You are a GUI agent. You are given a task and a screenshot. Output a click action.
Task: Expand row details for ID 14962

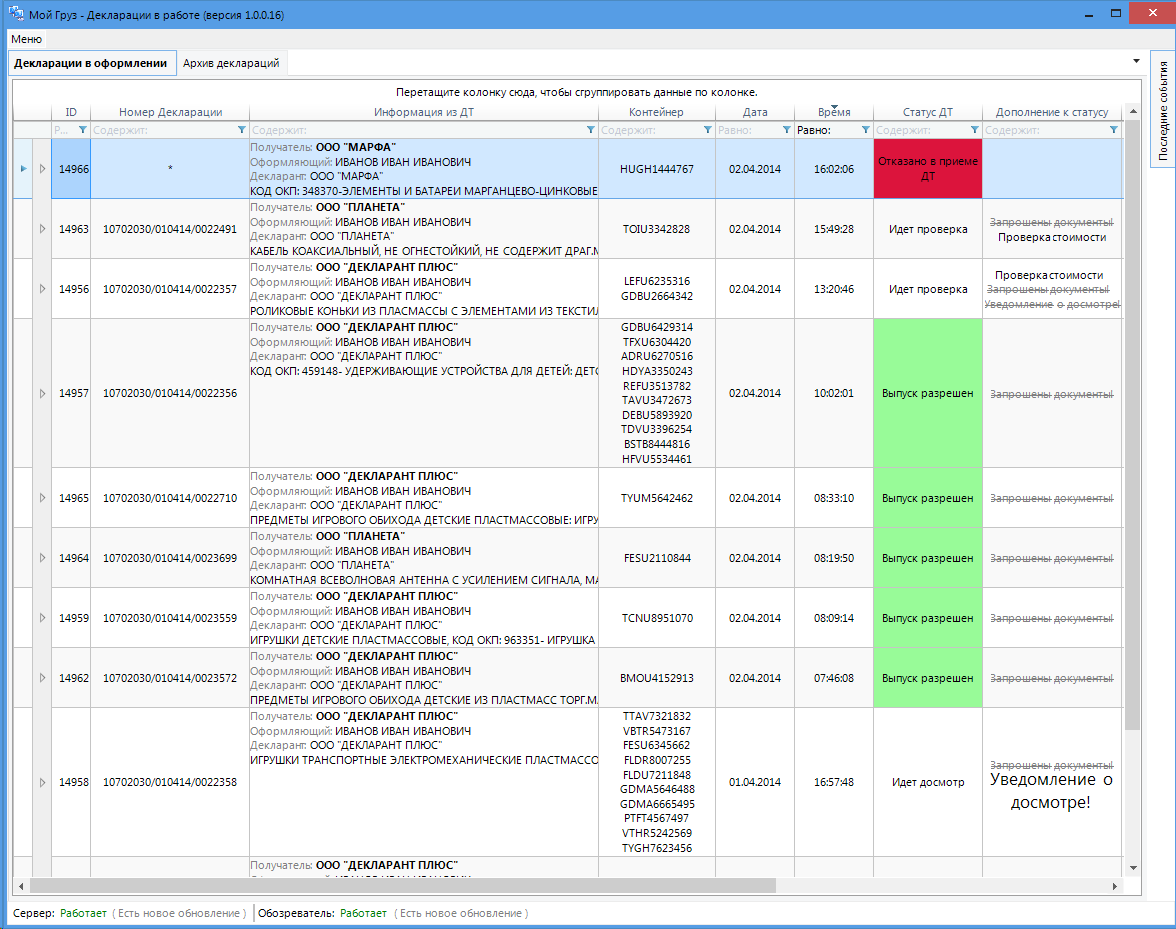point(42,678)
